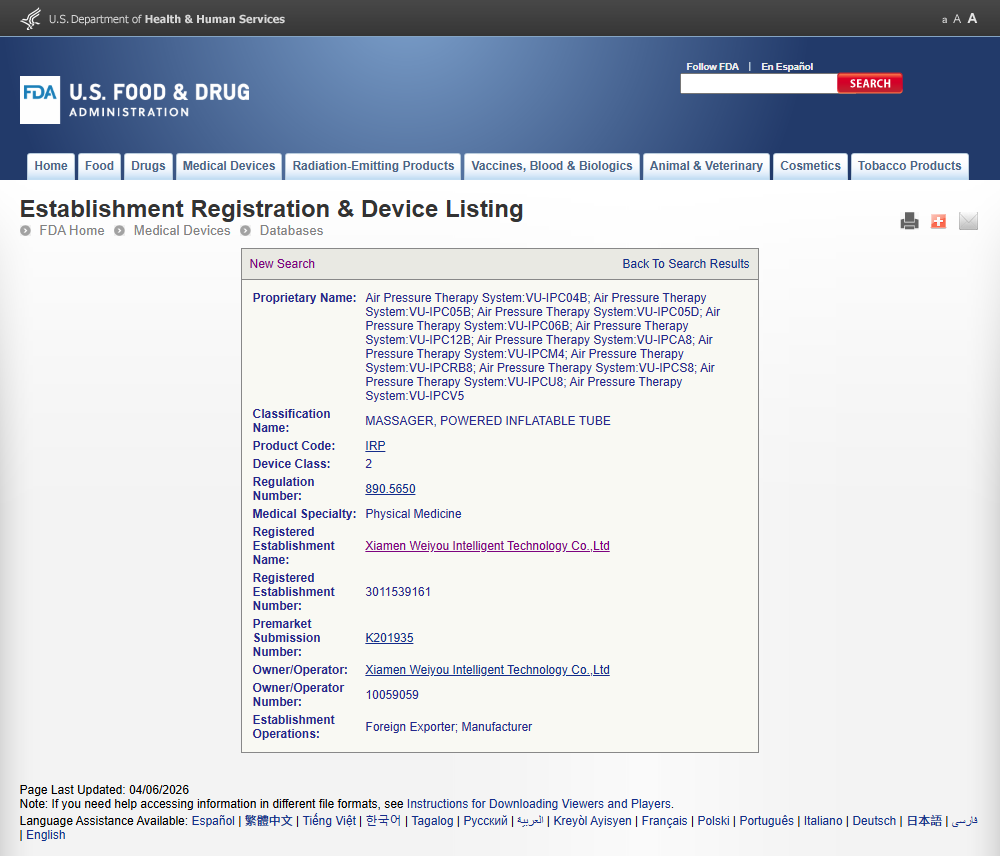Open the Cosmetics tab
Screen dimensions: 1000x856
[x=811, y=166]
